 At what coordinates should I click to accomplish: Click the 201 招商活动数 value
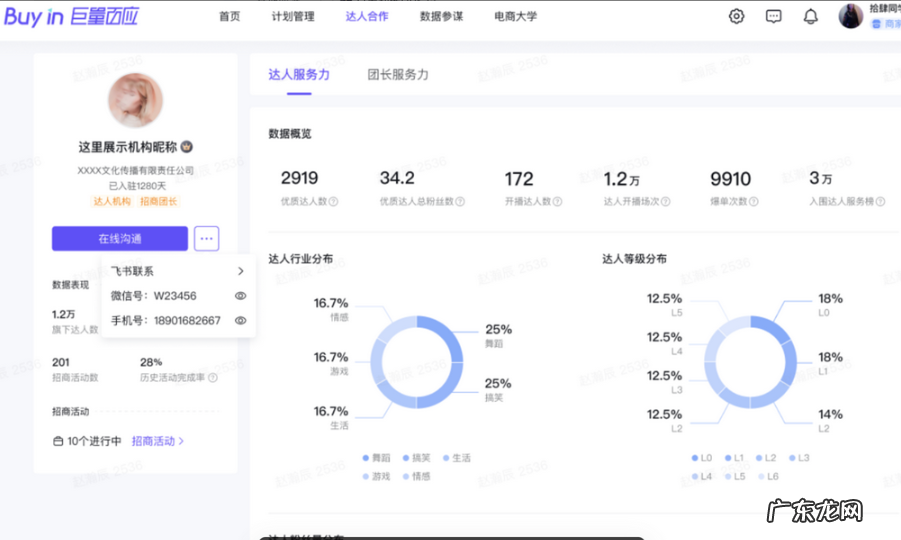click(60, 362)
